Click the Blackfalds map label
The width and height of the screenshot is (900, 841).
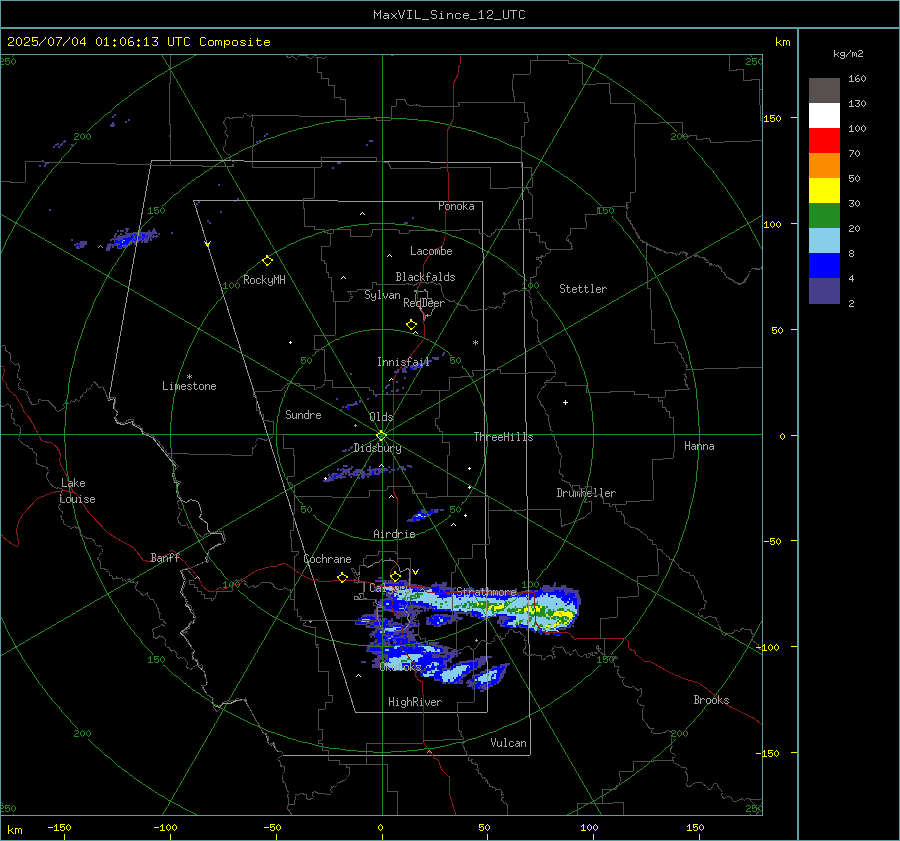click(425, 277)
